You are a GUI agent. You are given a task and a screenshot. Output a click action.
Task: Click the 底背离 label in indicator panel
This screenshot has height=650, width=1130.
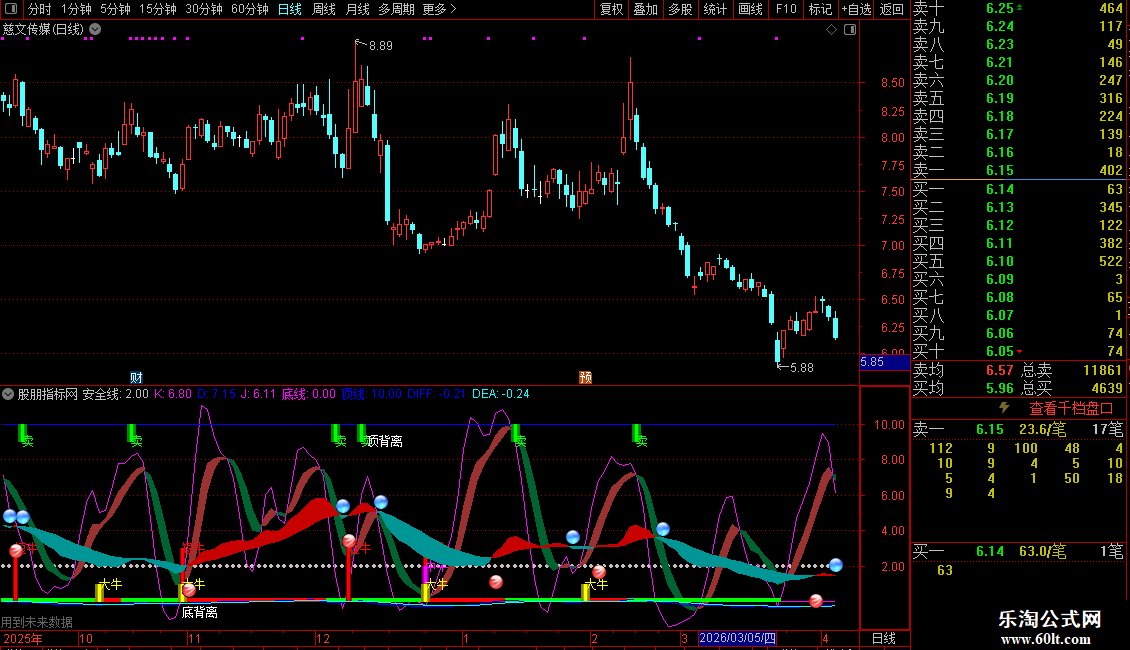[x=200, y=612]
